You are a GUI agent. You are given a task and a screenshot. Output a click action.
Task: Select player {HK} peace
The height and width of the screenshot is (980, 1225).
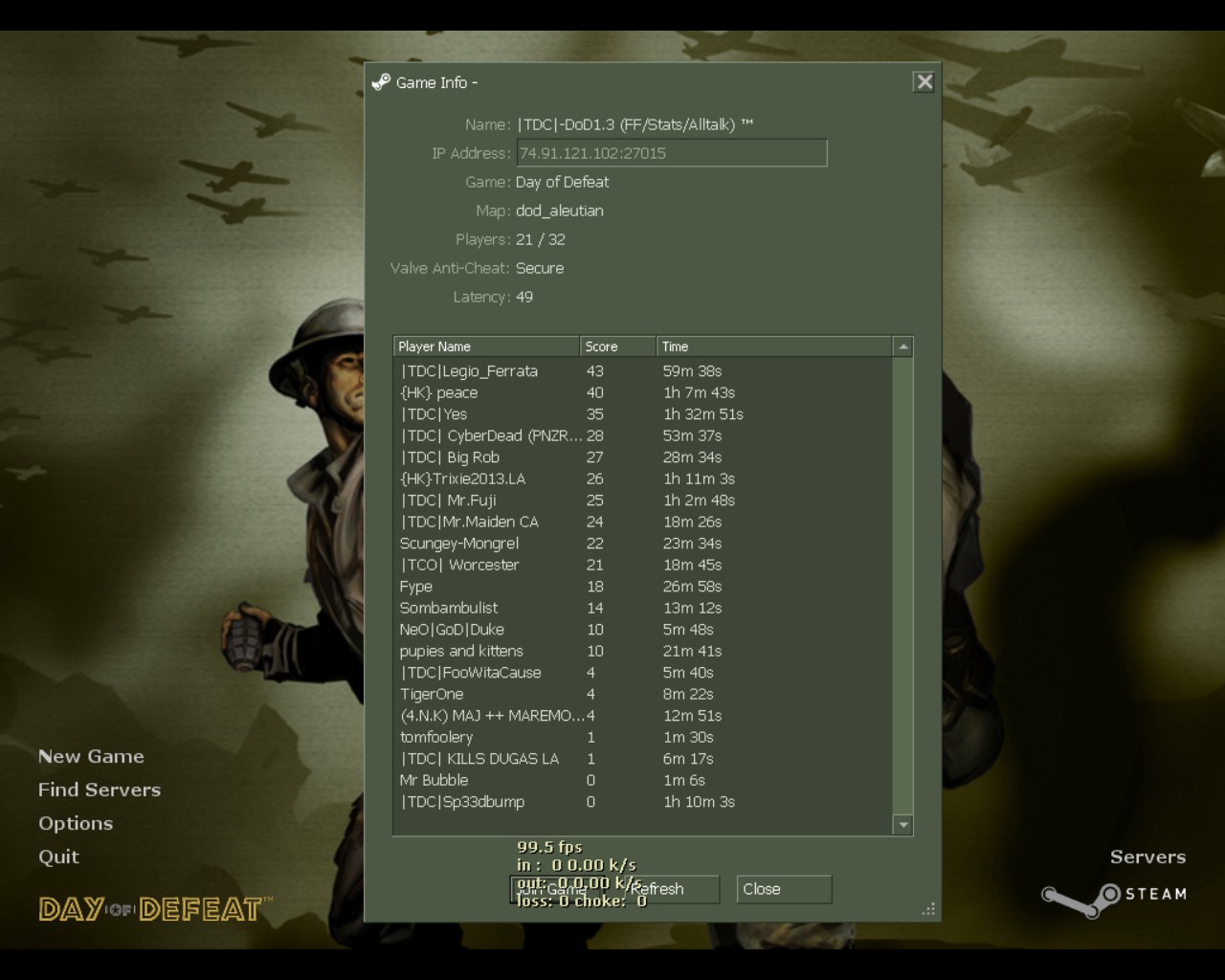click(x=643, y=392)
